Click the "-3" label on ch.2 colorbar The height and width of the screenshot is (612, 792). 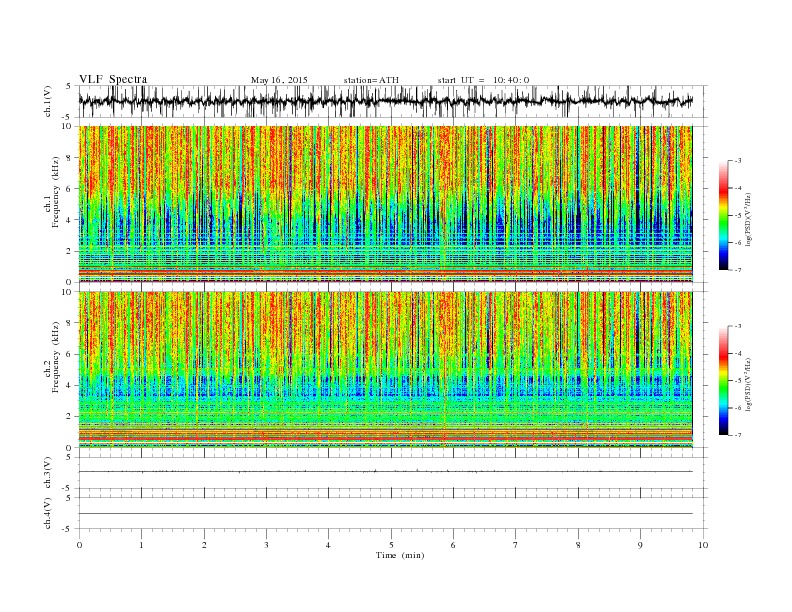coord(738,326)
